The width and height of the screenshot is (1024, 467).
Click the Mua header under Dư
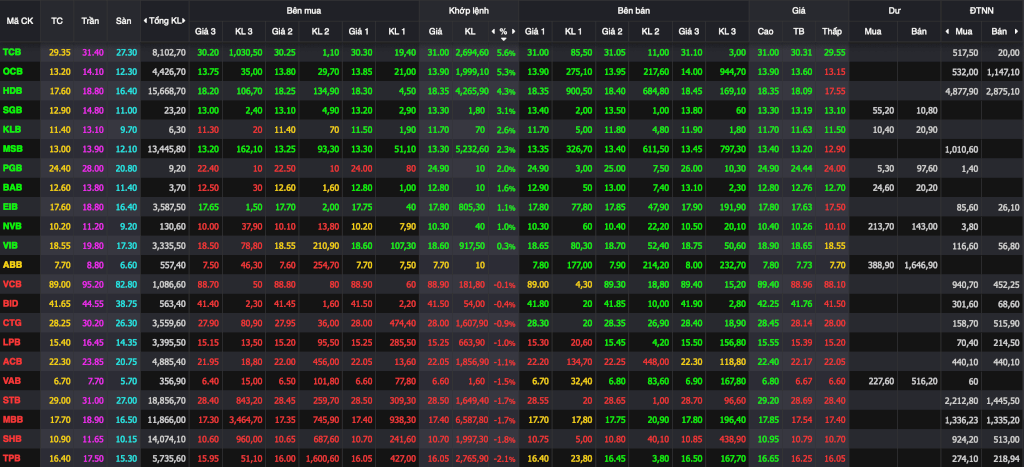(873, 31)
